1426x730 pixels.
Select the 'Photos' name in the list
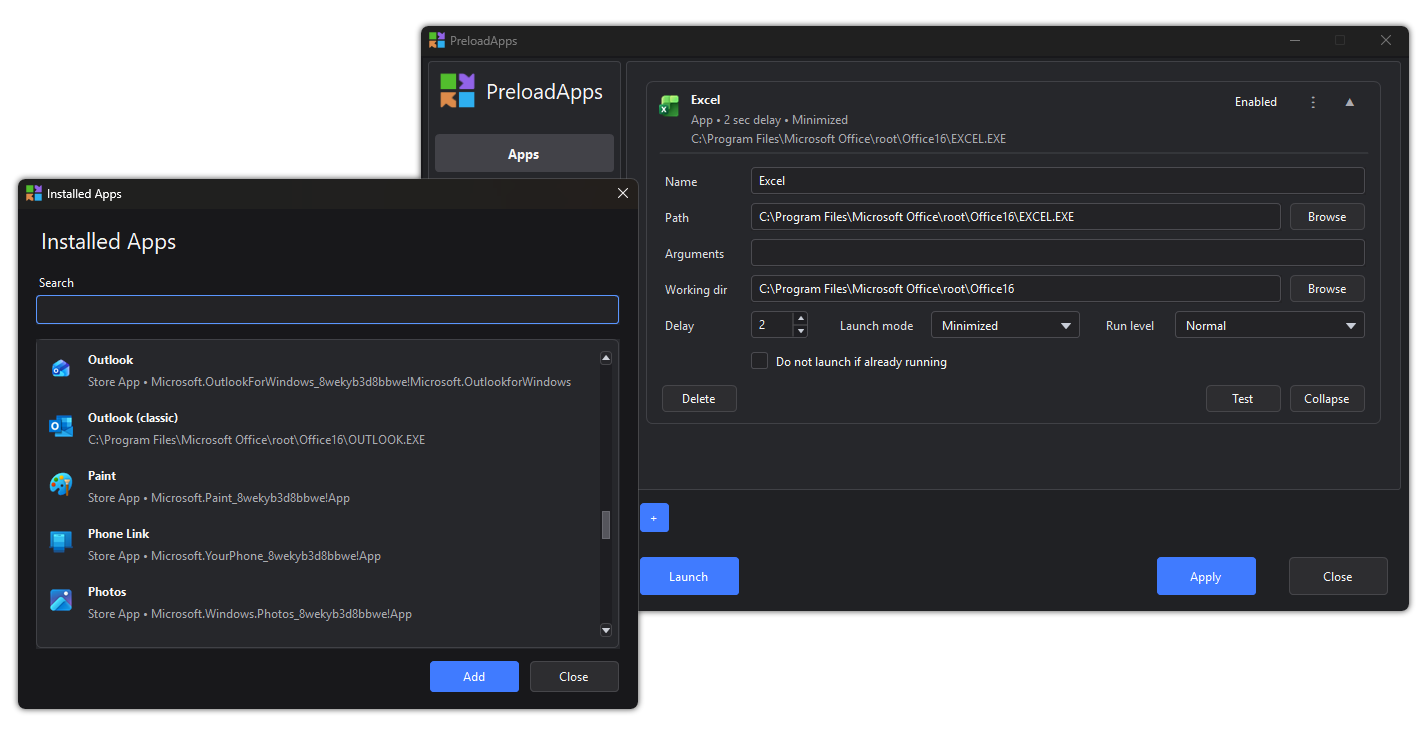point(107,592)
